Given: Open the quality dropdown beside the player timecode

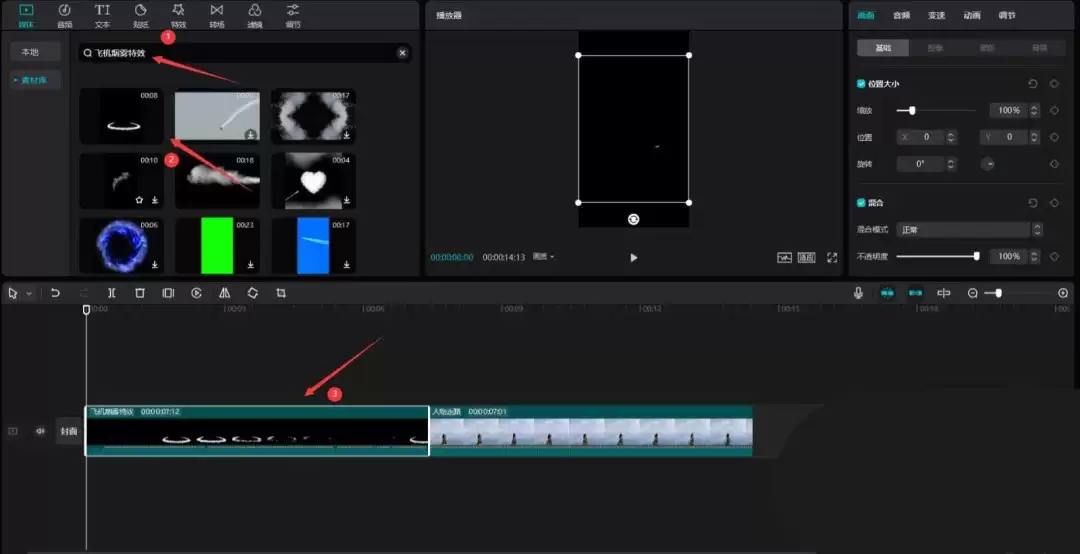Looking at the screenshot, I should pos(543,257).
